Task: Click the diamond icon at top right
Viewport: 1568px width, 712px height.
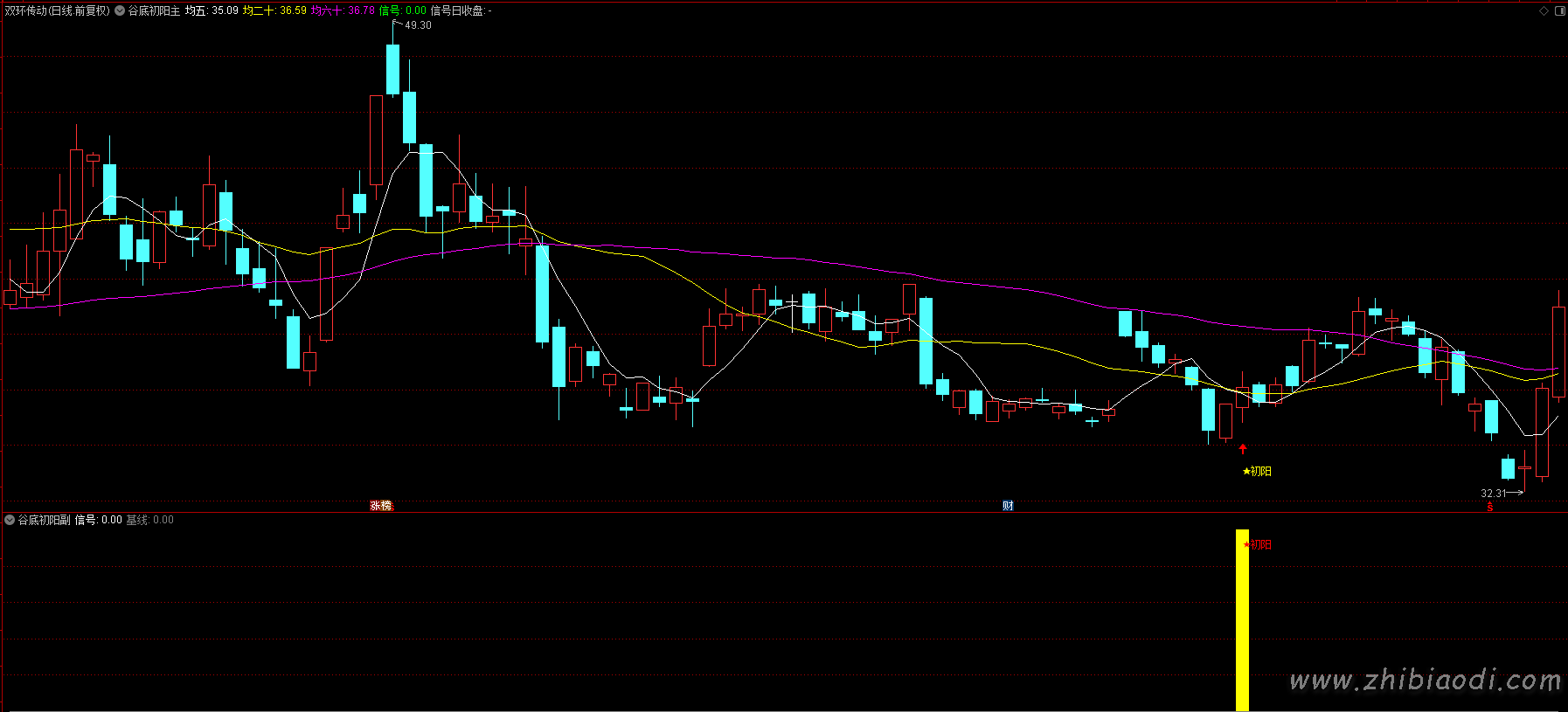Action: click(1544, 11)
